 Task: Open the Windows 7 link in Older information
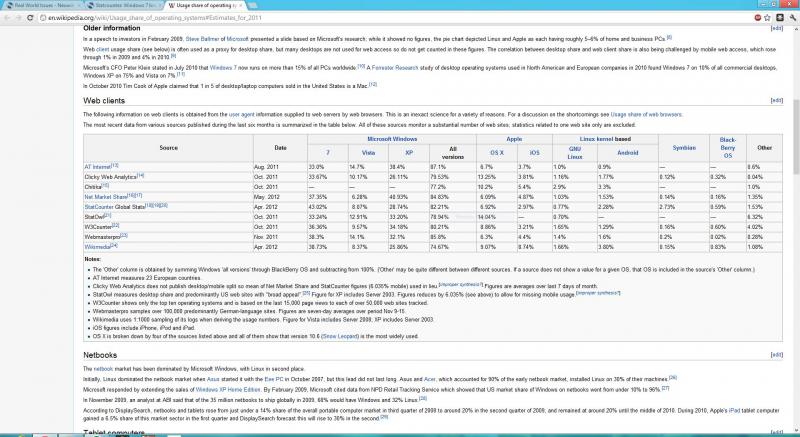coord(223,67)
